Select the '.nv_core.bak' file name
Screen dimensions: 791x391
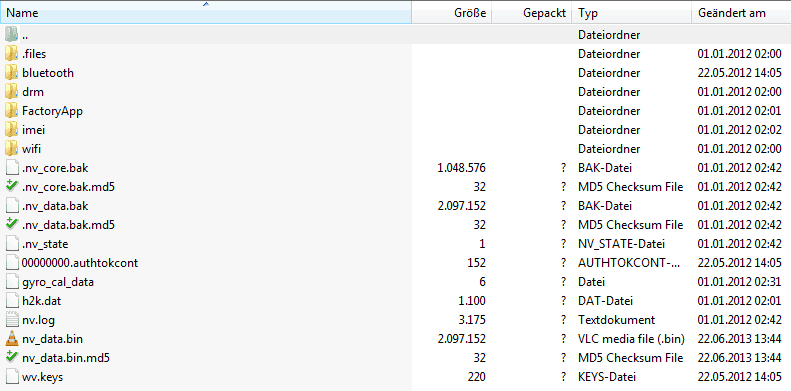(56, 168)
